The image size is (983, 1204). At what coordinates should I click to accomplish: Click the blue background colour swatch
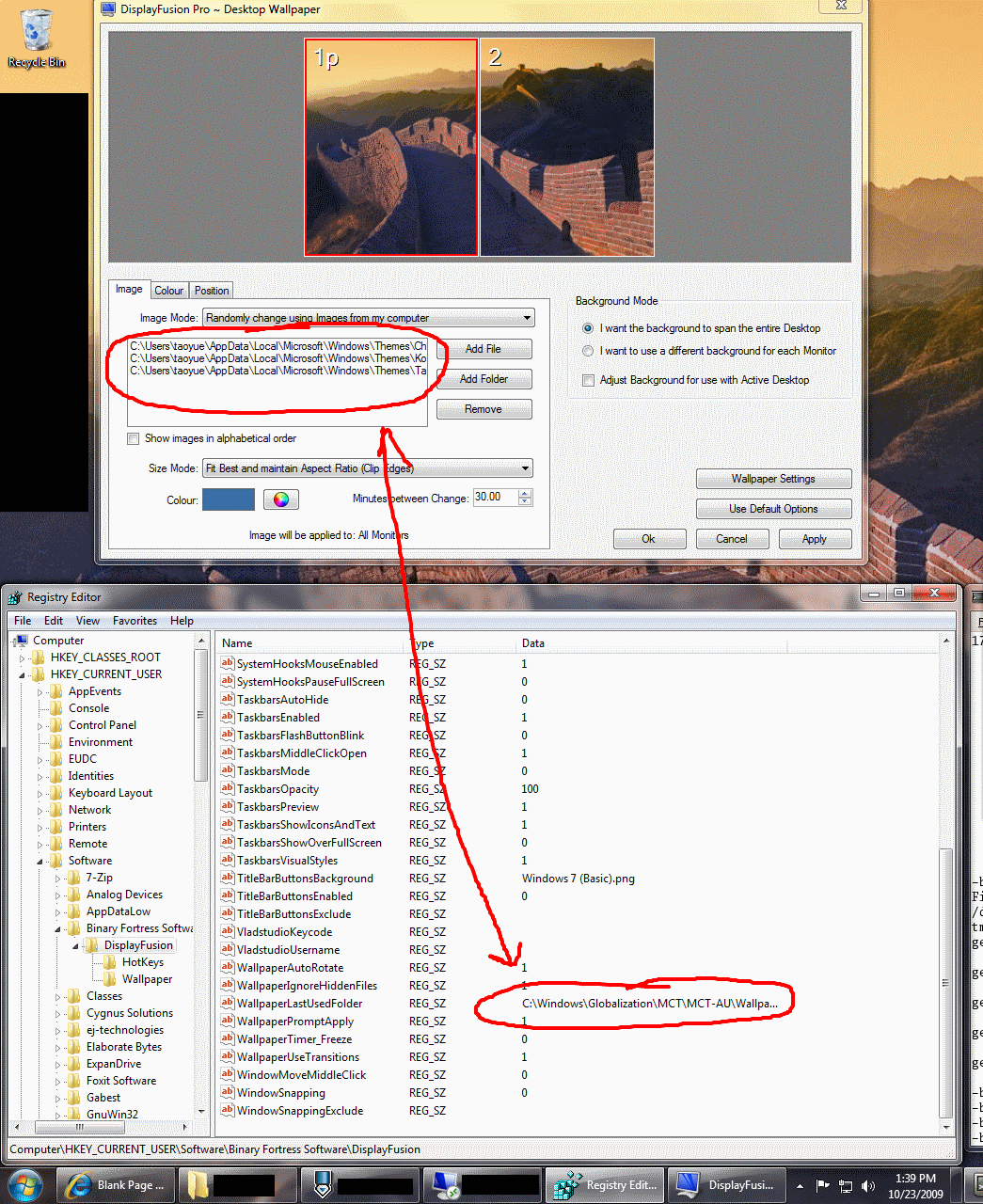[229, 499]
